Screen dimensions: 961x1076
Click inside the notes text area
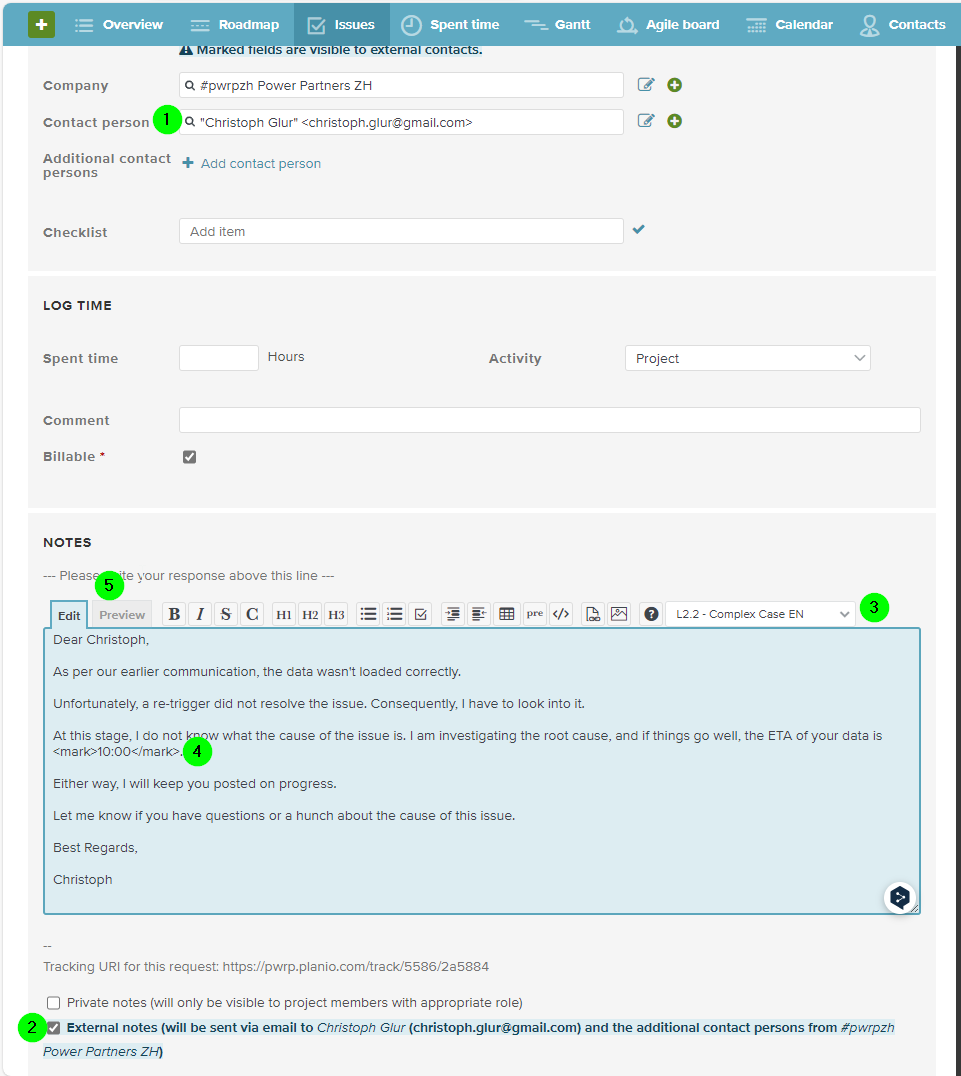[482, 771]
